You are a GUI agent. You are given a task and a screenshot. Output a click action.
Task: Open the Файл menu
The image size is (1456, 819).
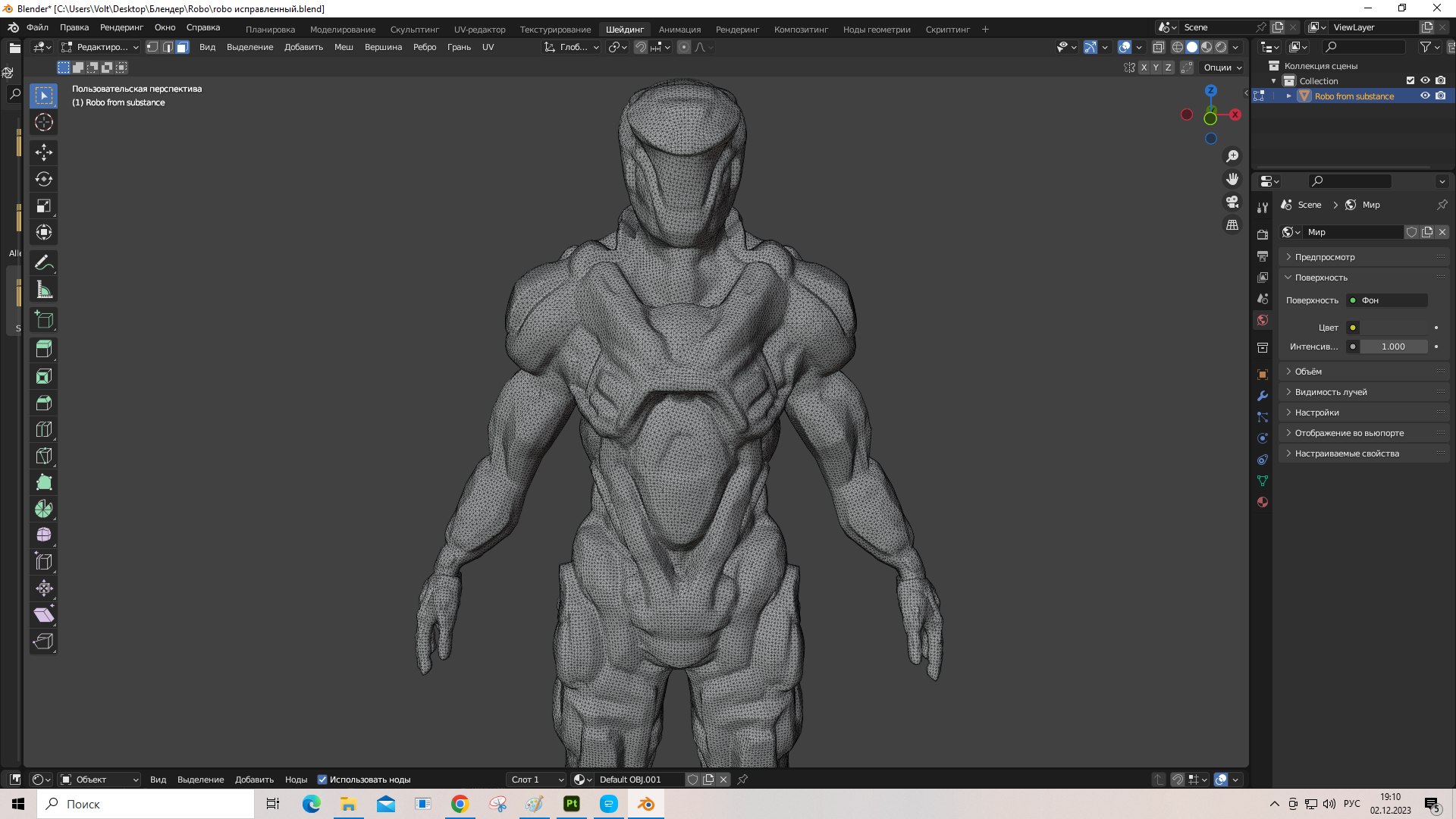pyautogui.click(x=37, y=28)
